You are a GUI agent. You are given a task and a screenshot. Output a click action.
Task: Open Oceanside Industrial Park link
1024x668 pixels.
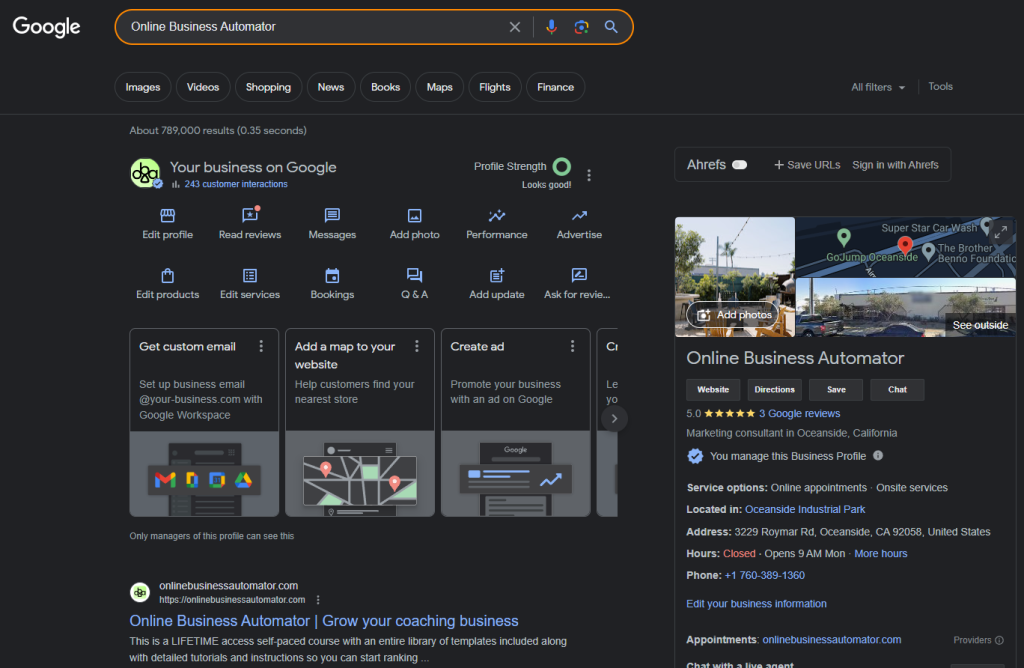click(x=805, y=509)
